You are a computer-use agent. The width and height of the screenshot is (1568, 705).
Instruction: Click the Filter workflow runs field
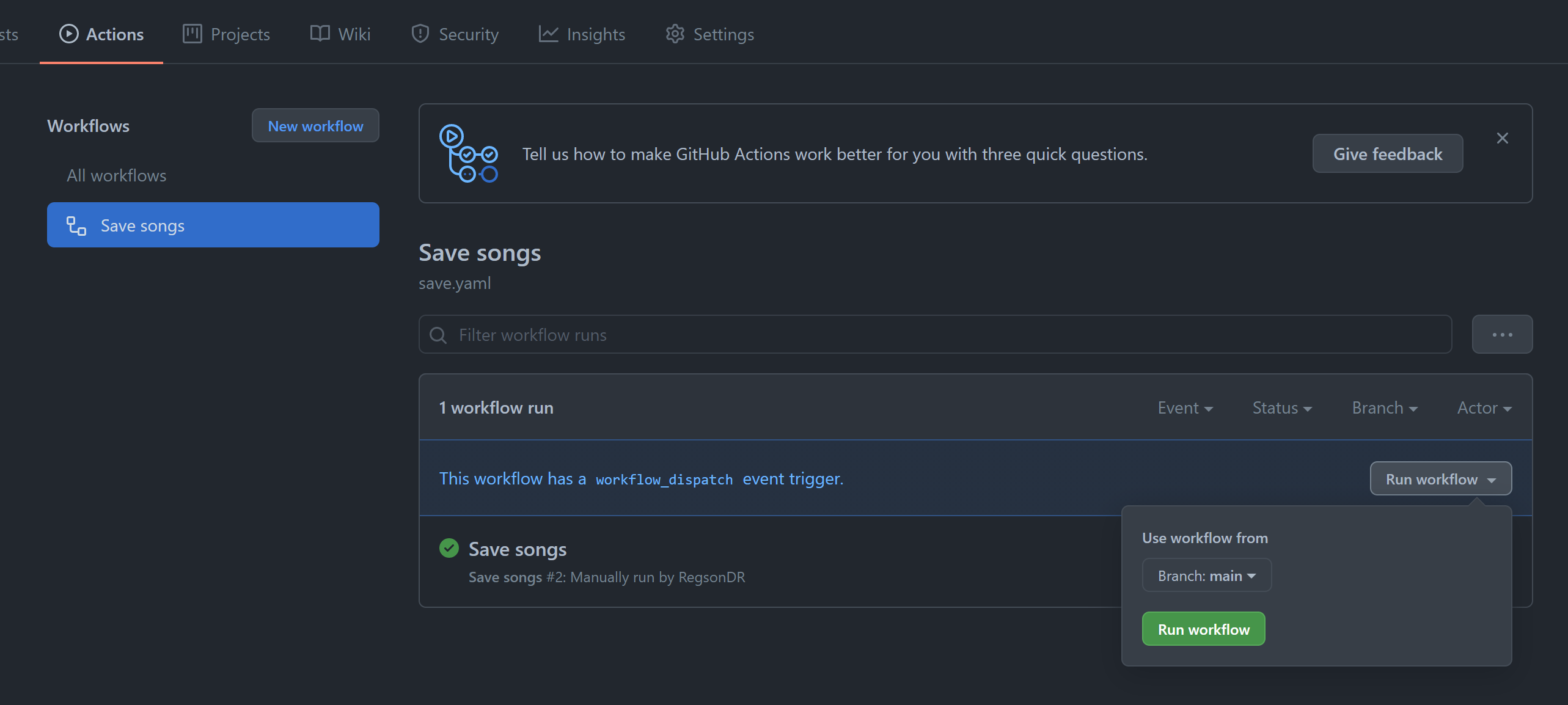pos(935,335)
